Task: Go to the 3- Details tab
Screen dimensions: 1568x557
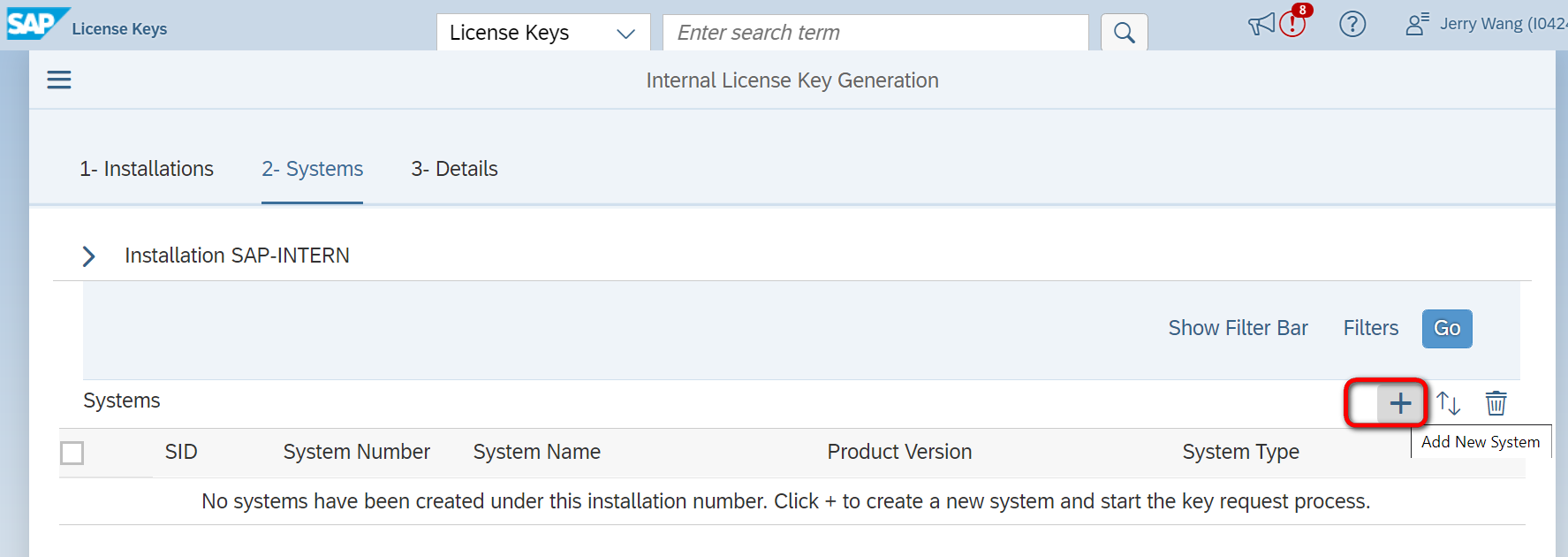Action: pyautogui.click(x=454, y=169)
